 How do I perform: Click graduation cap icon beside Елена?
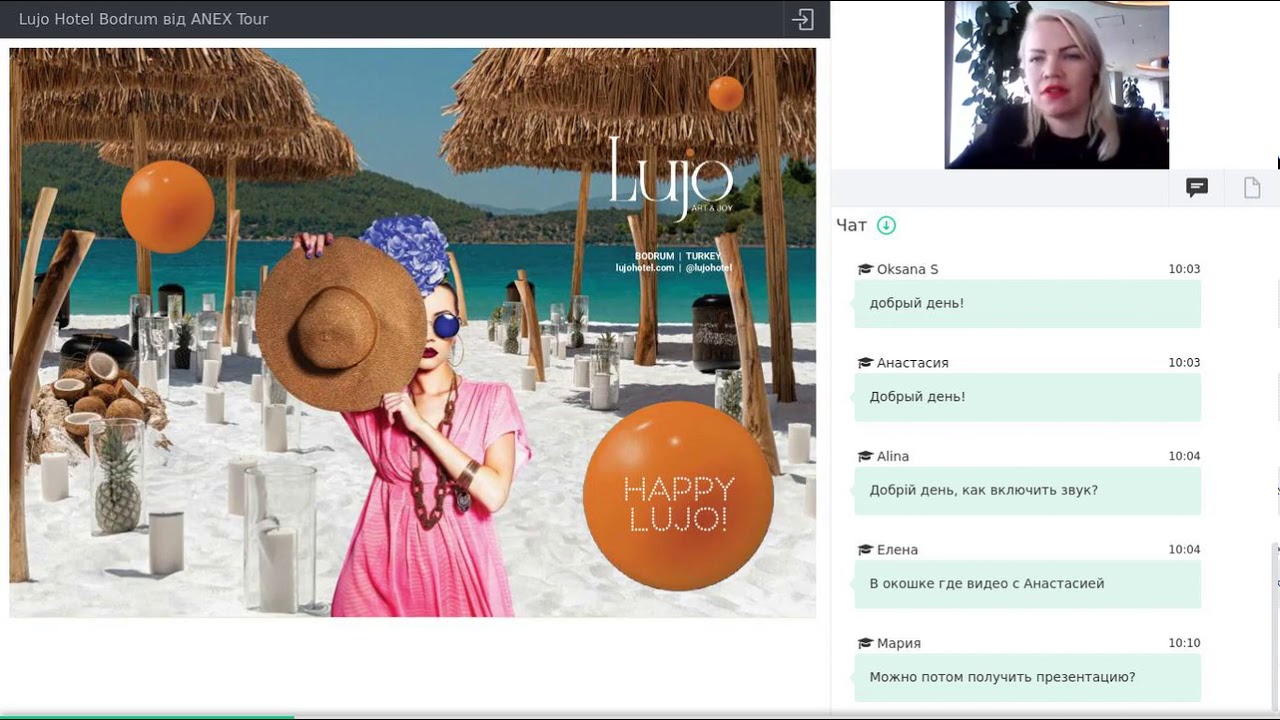pos(865,550)
